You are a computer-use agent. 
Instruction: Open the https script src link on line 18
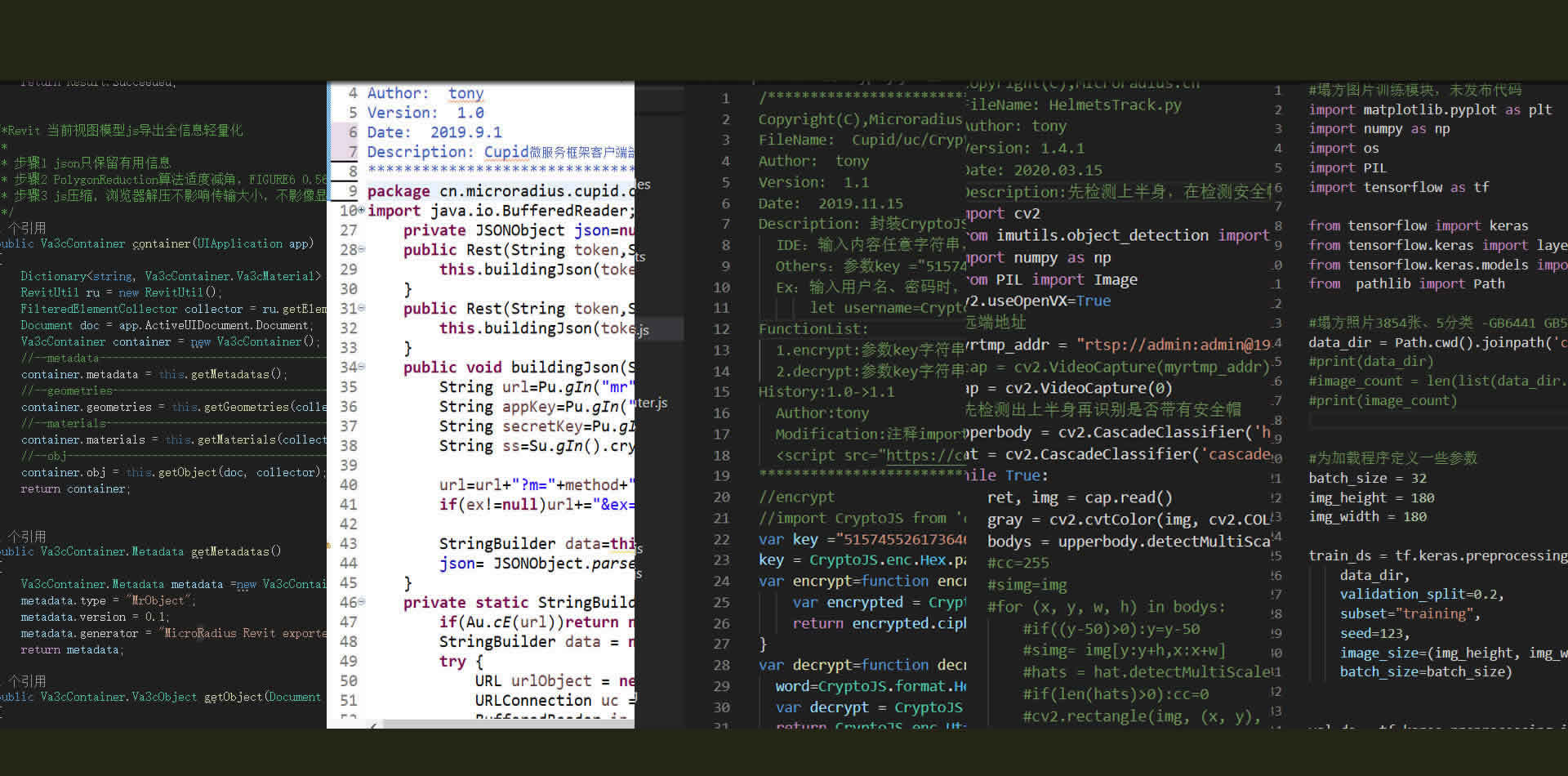(926, 456)
